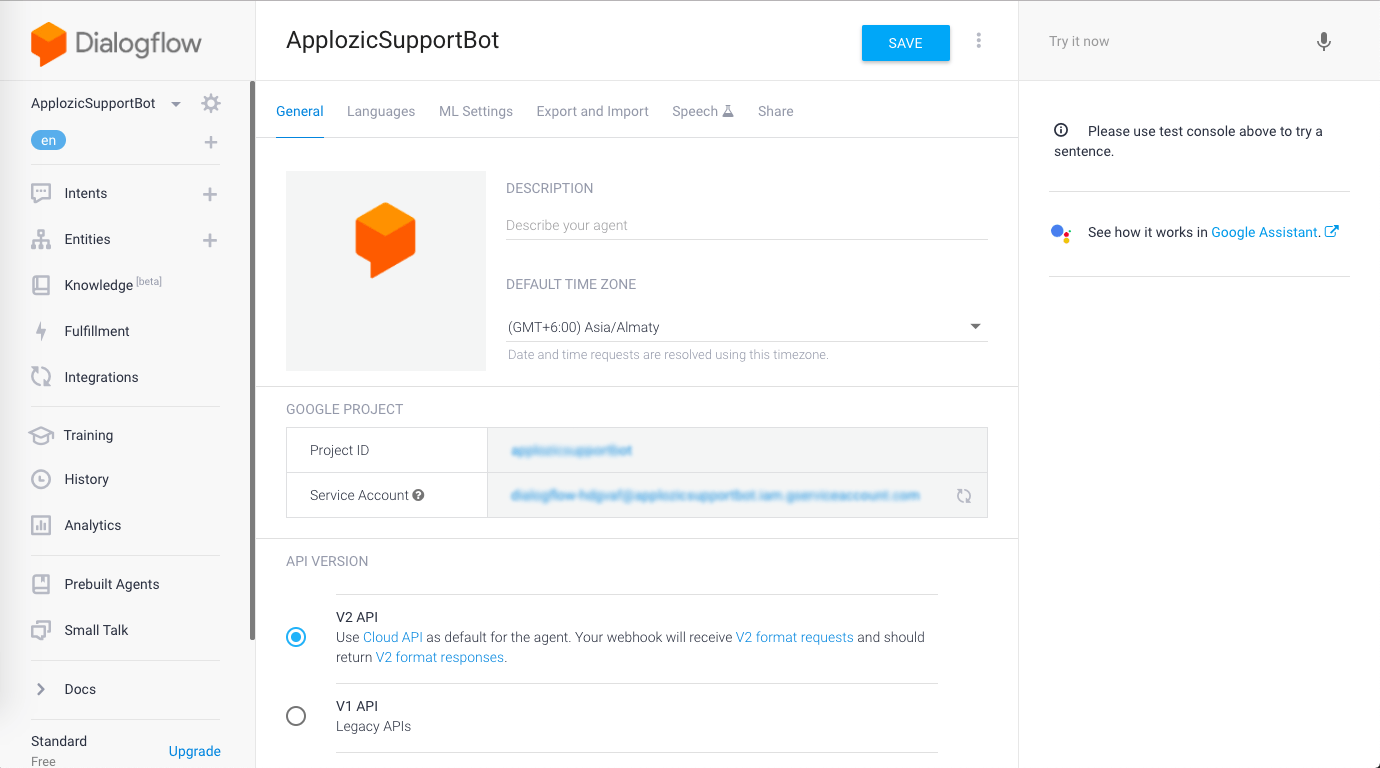Open Integrations in the sidebar
1380x768 pixels.
101,377
